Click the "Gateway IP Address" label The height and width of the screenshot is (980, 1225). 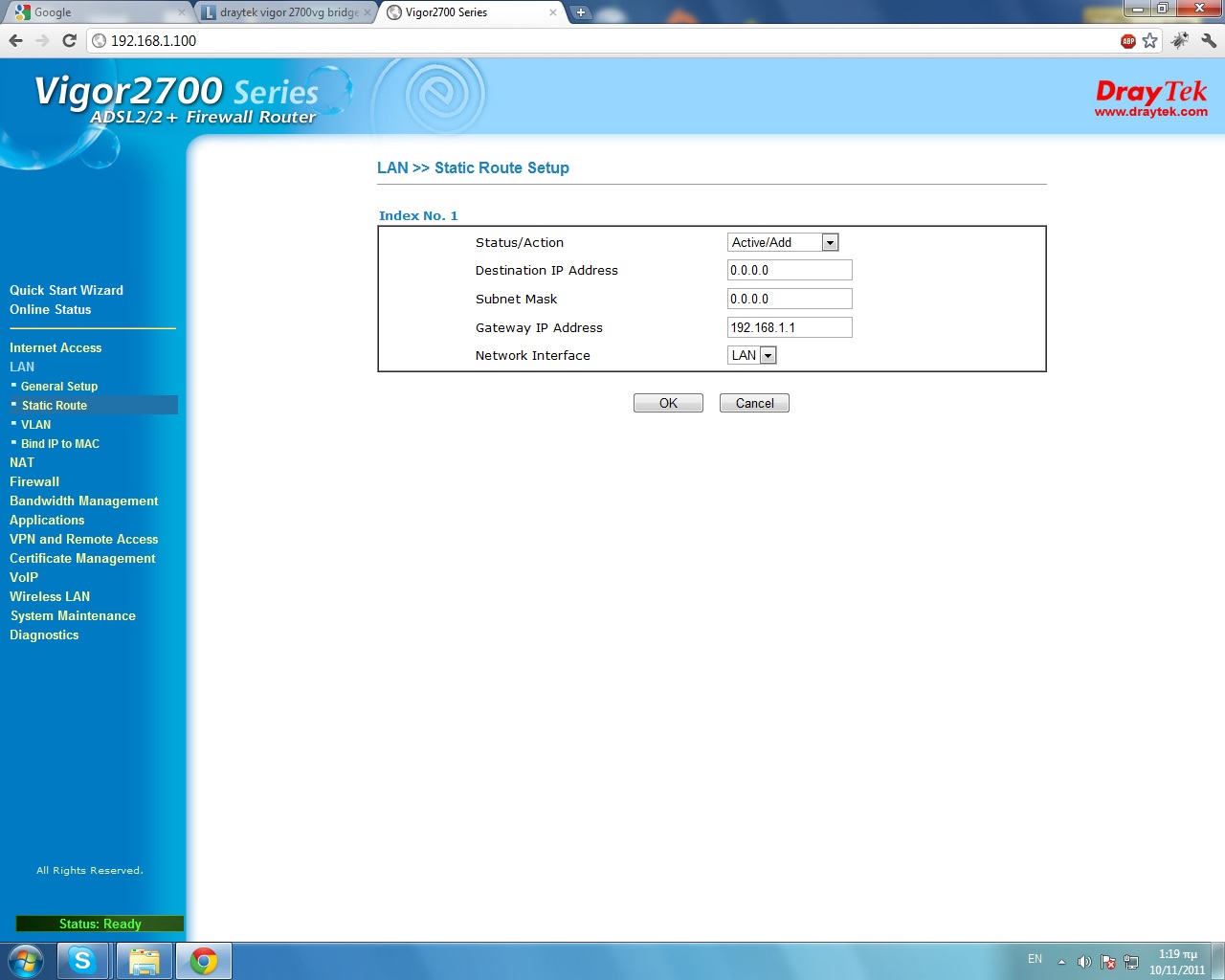tap(539, 327)
